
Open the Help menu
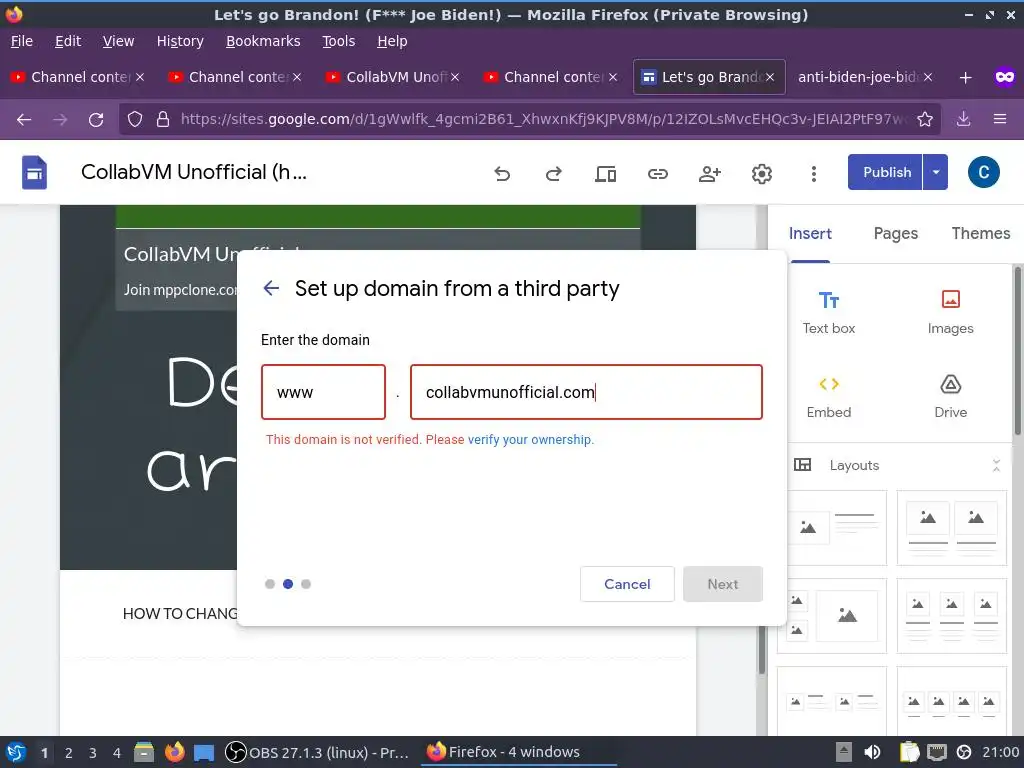click(x=392, y=41)
